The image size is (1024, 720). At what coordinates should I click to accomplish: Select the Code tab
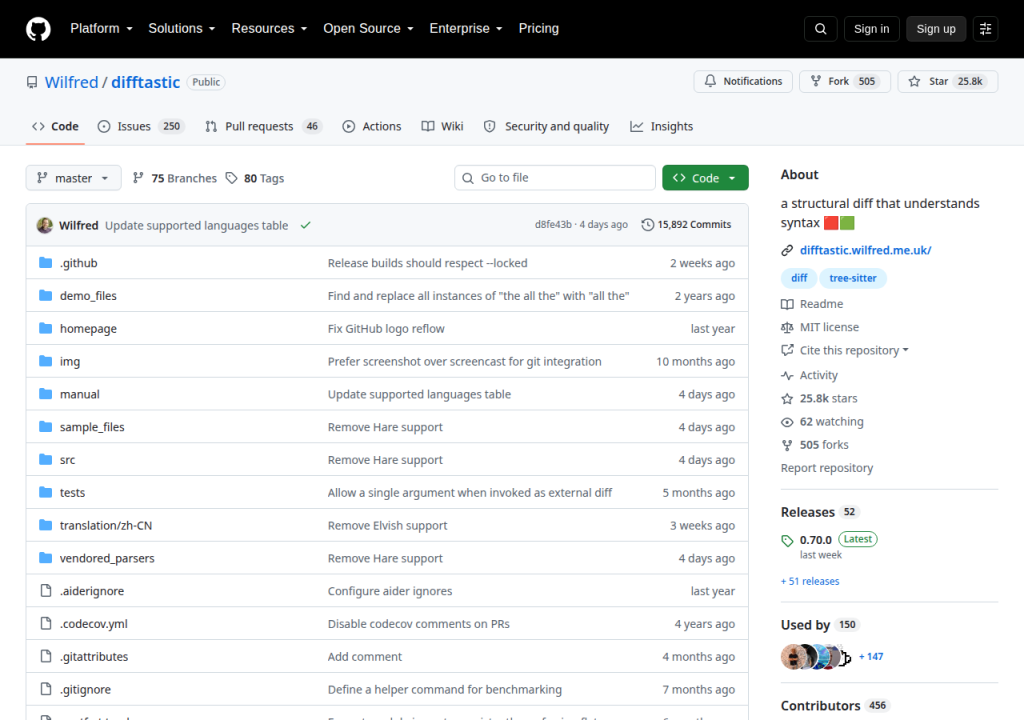56,126
